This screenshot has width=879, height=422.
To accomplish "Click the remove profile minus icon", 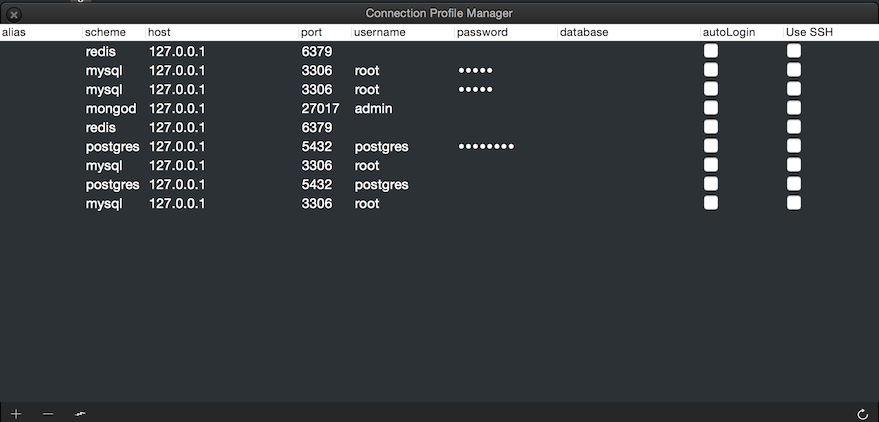I will click(x=48, y=414).
